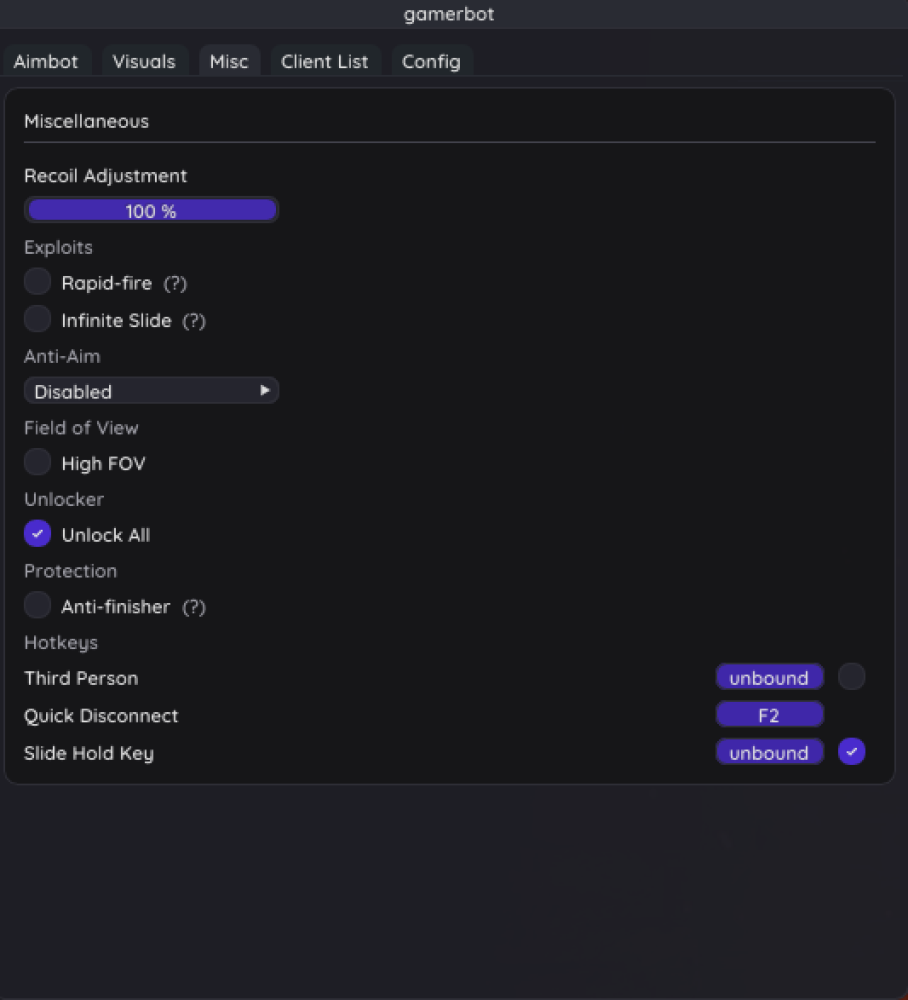Open the Anti-Aim Disabled dropdown
The width and height of the screenshot is (908, 1000).
[151, 391]
